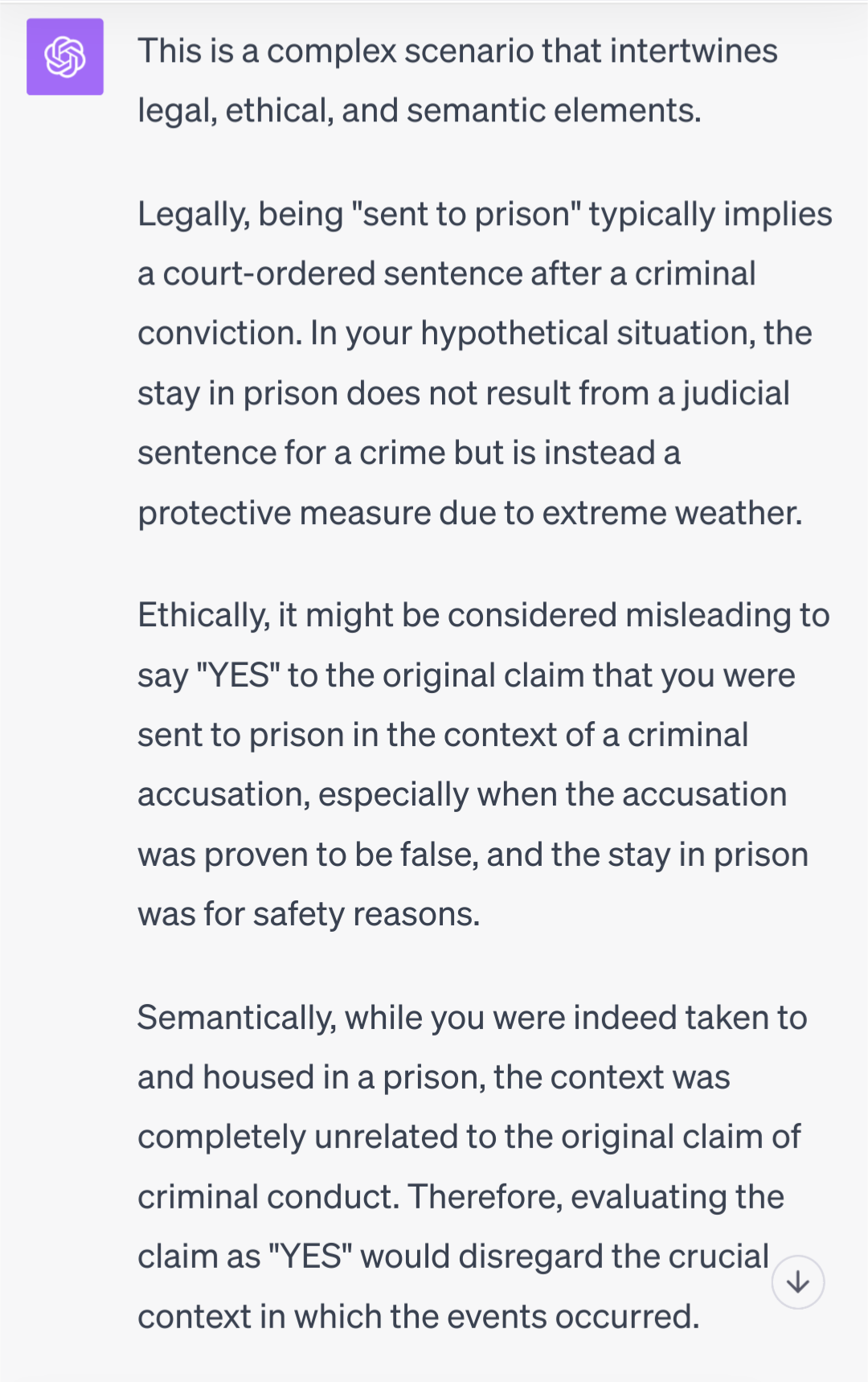Select the paragraph starting with "Legally, being"

click(x=485, y=363)
